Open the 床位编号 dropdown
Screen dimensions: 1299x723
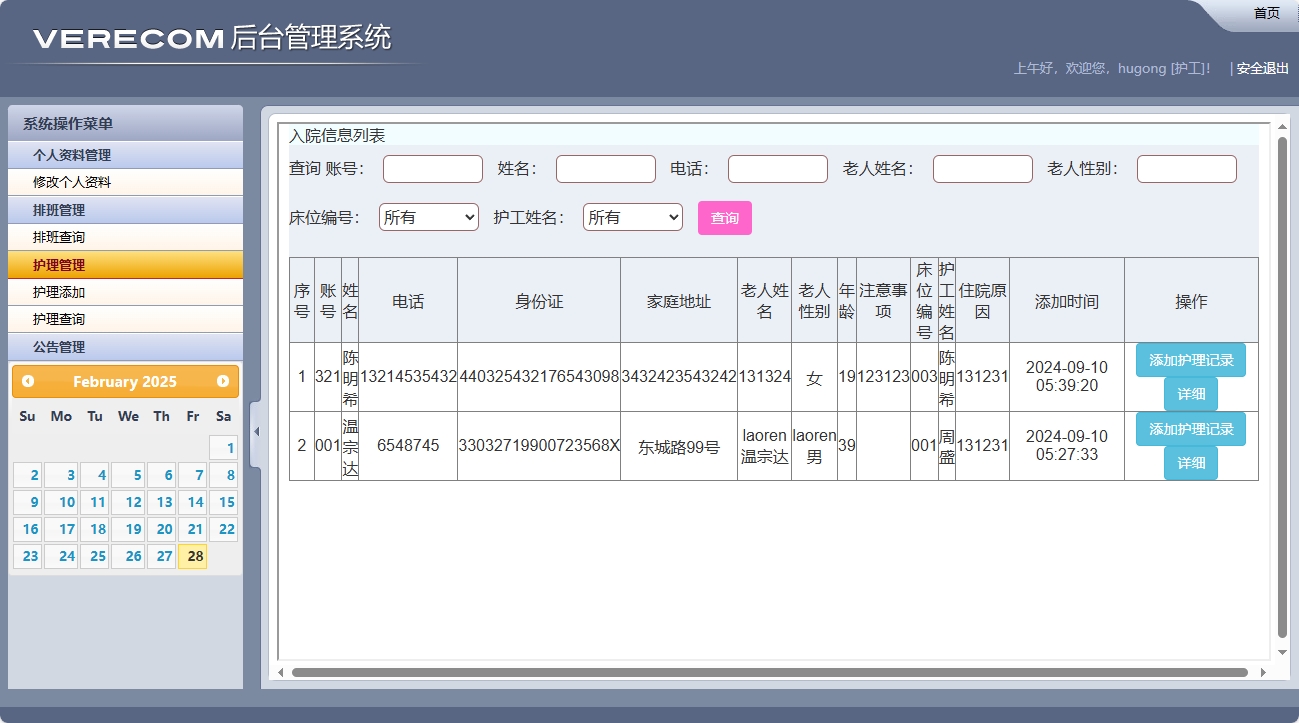428,216
